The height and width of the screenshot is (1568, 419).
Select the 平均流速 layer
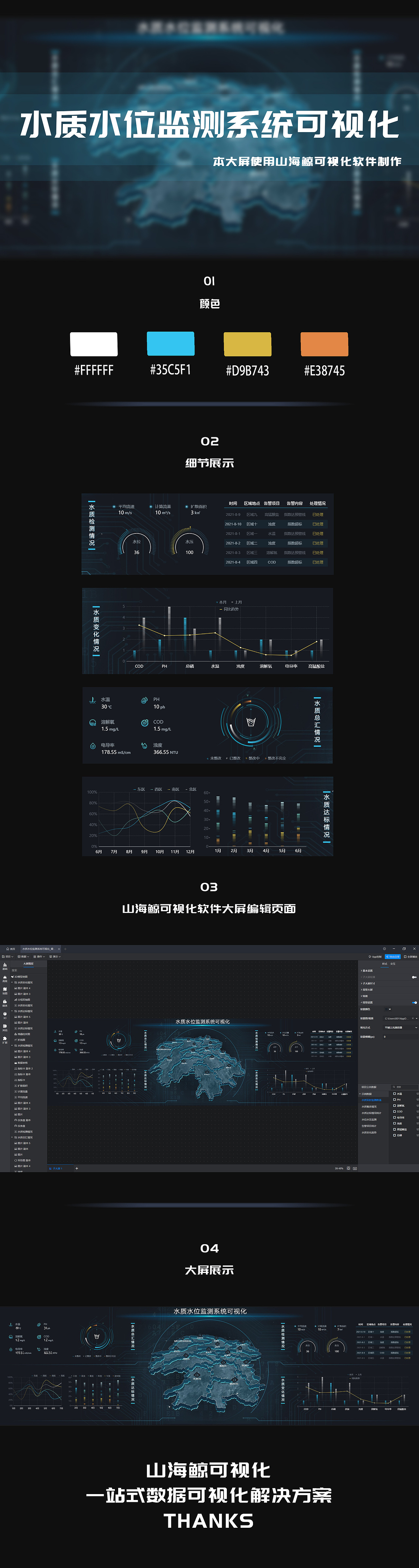click(x=21, y=1097)
